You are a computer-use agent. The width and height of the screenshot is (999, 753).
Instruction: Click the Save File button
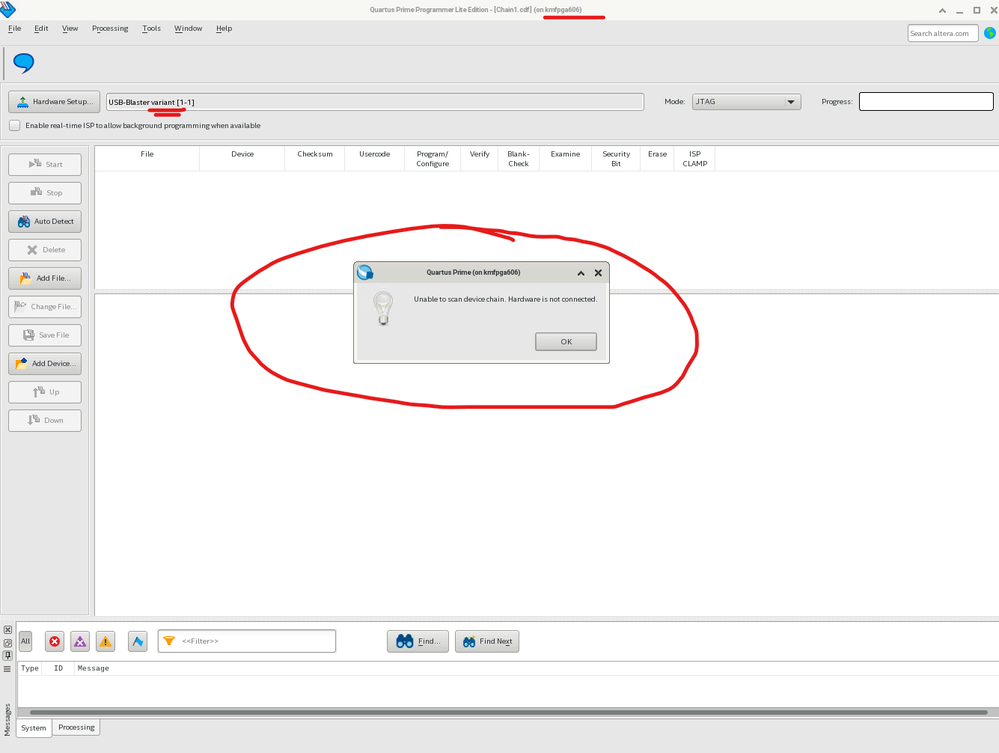pos(45,335)
